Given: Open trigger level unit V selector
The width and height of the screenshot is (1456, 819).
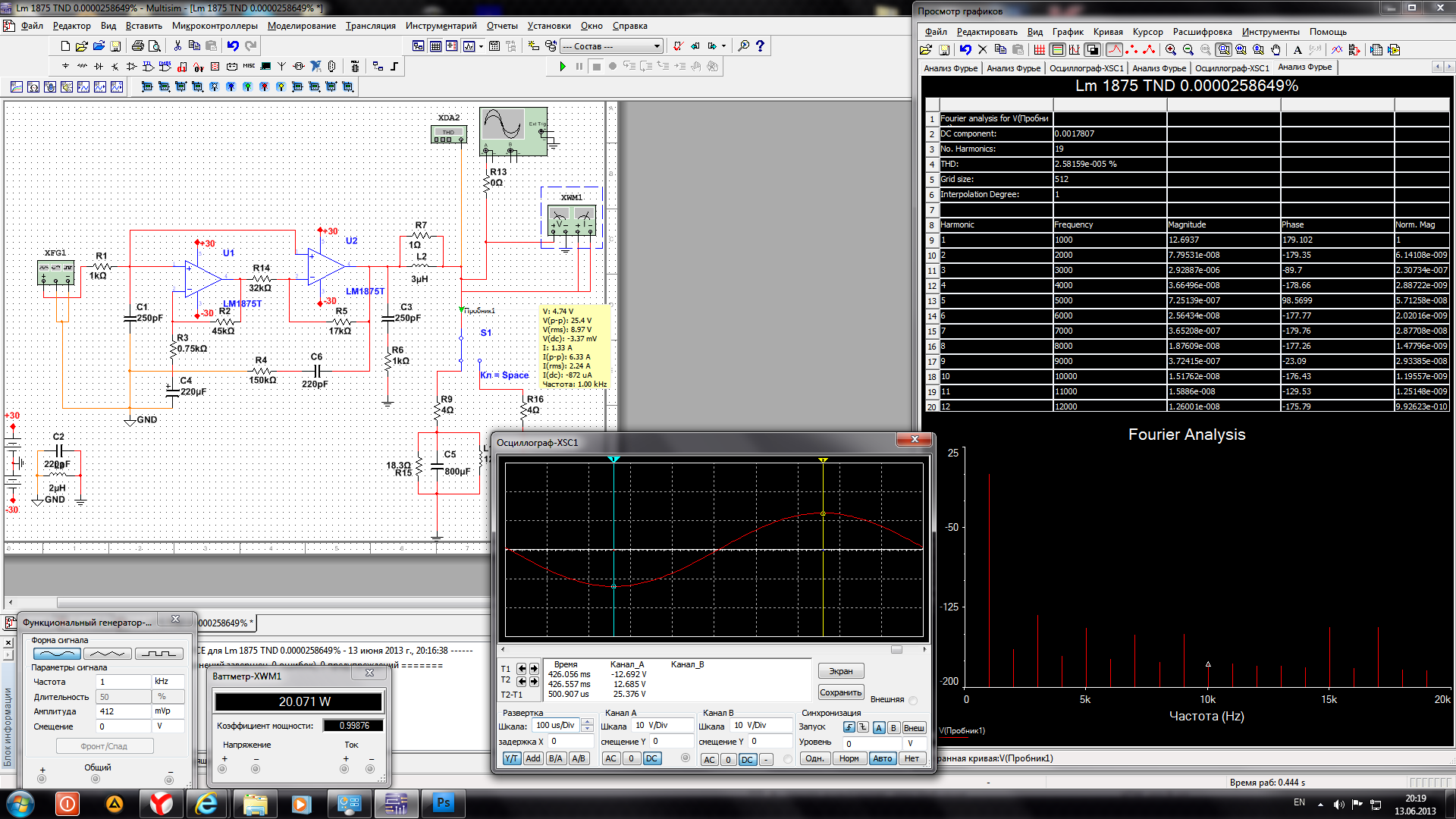Looking at the screenshot, I should coord(913,743).
